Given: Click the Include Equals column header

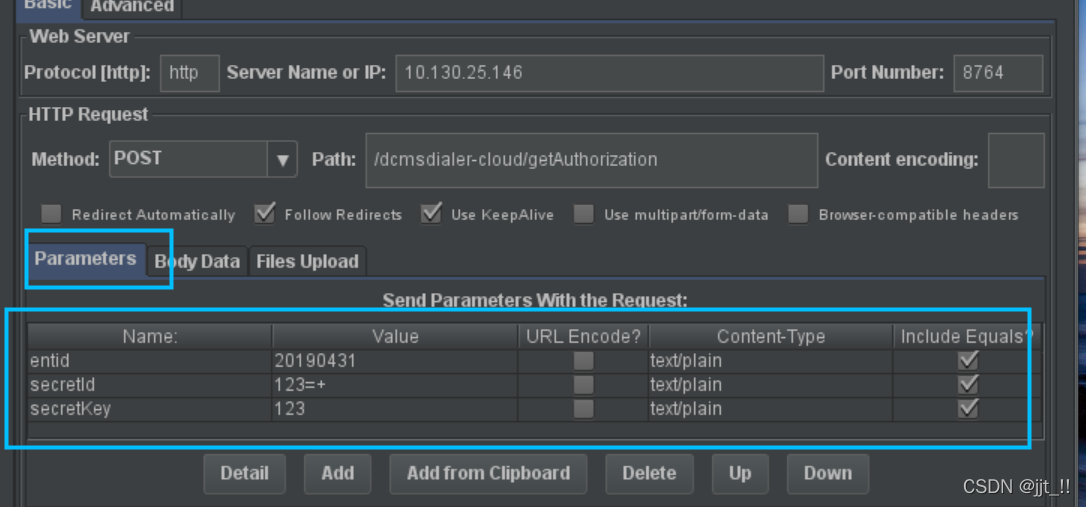Looking at the screenshot, I should coord(967,337).
